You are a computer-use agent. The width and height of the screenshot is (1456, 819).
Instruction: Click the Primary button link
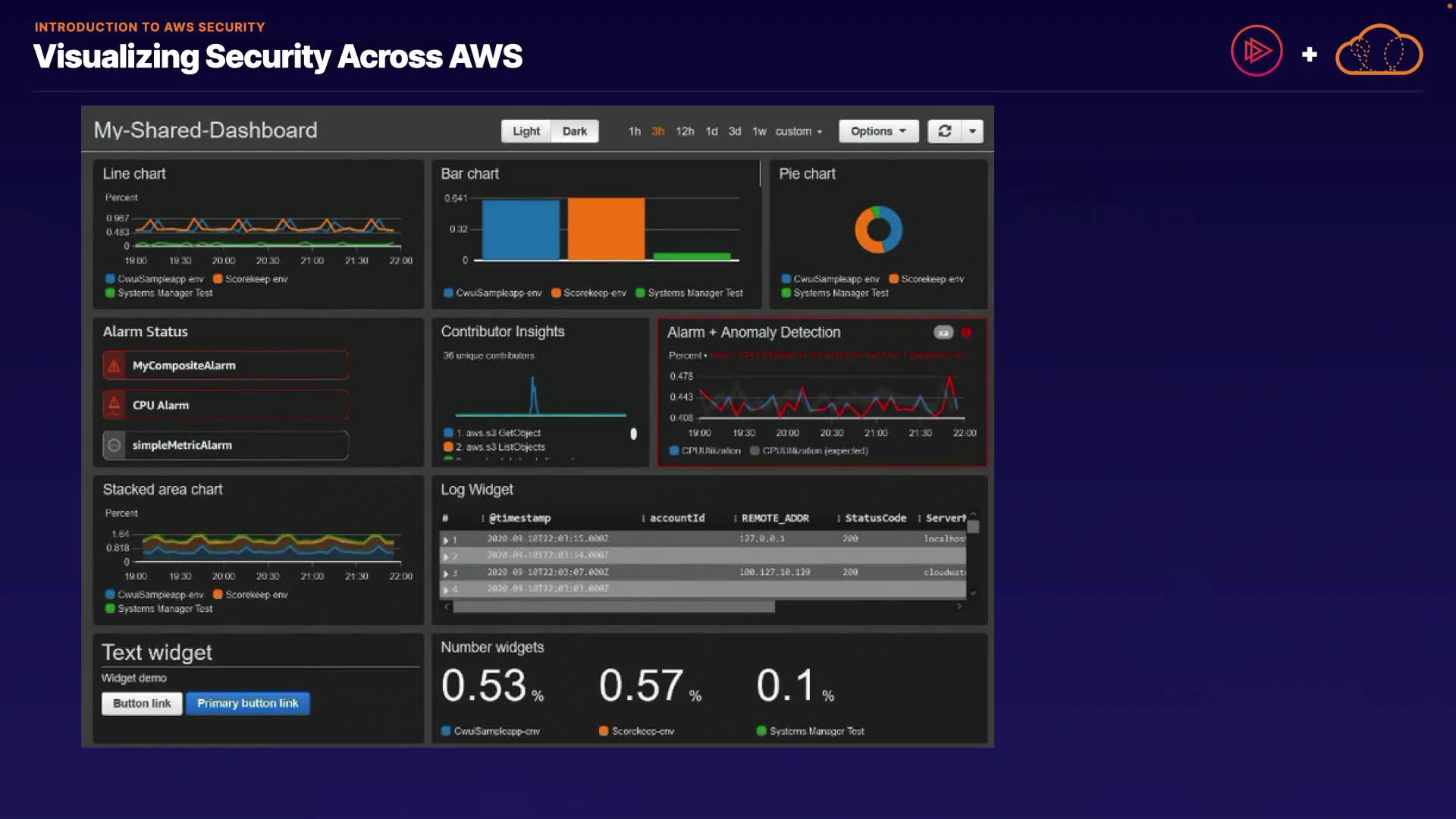coord(247,703)
